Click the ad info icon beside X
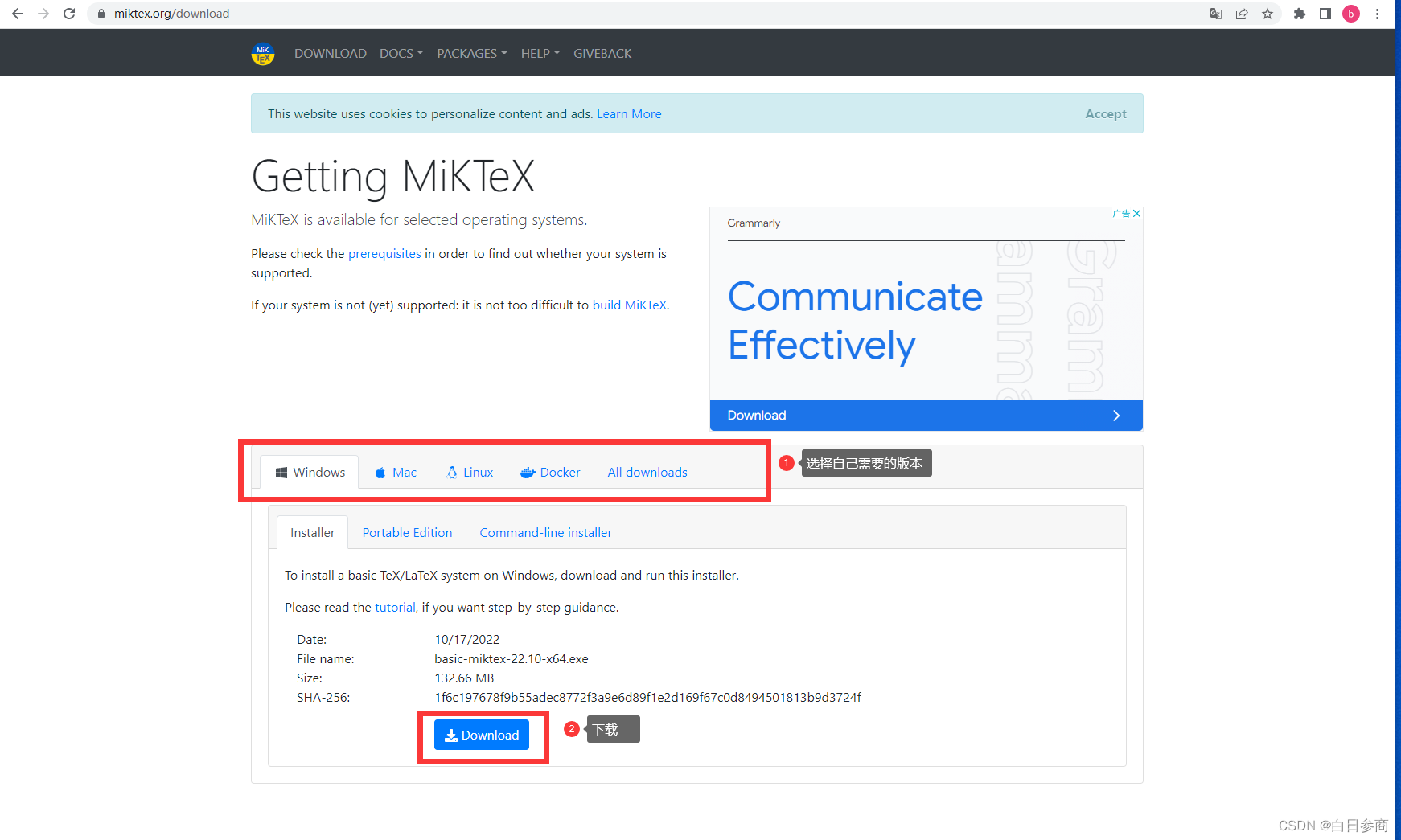This screenshot has height=840, width=1401. point(1121,214)
